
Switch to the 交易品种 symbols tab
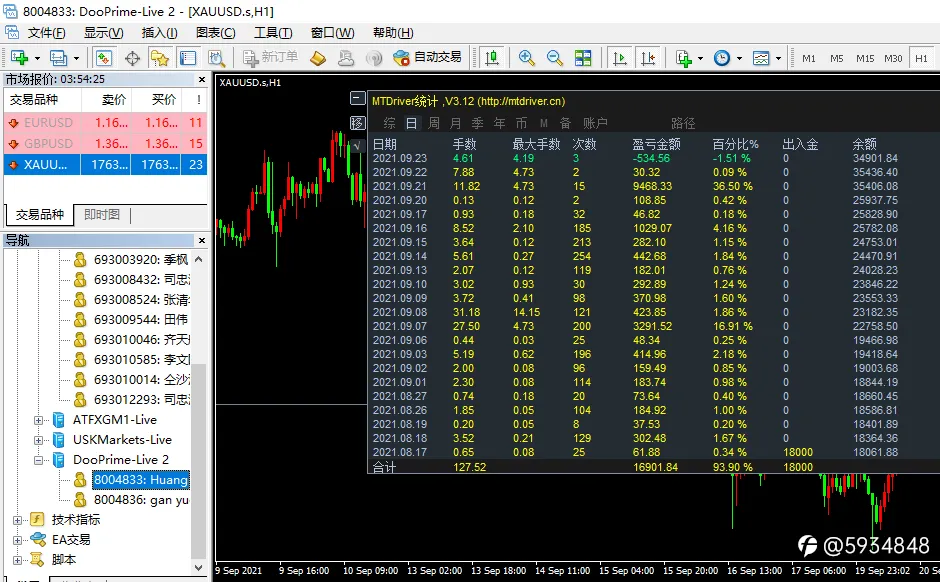40,215
